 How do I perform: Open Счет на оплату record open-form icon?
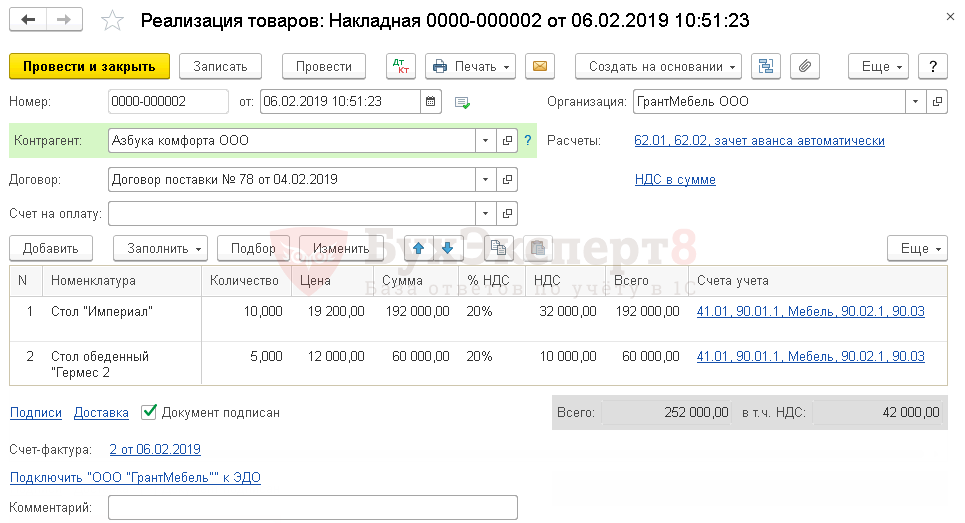coord(507,214)
